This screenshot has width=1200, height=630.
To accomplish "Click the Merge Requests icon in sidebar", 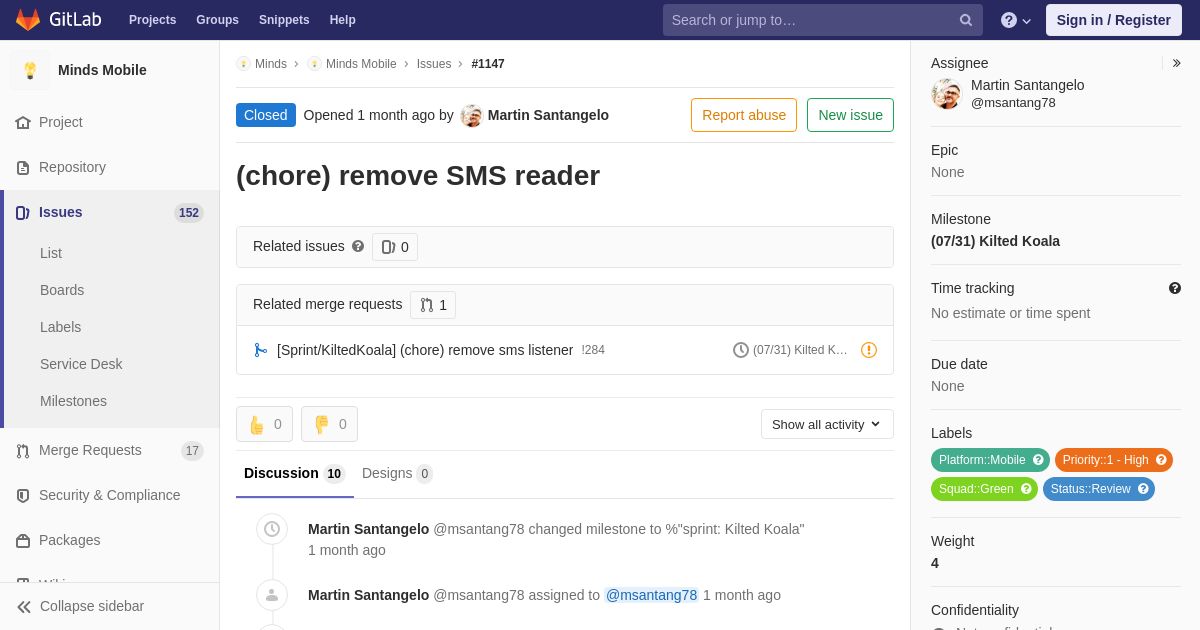I will 23,451.
